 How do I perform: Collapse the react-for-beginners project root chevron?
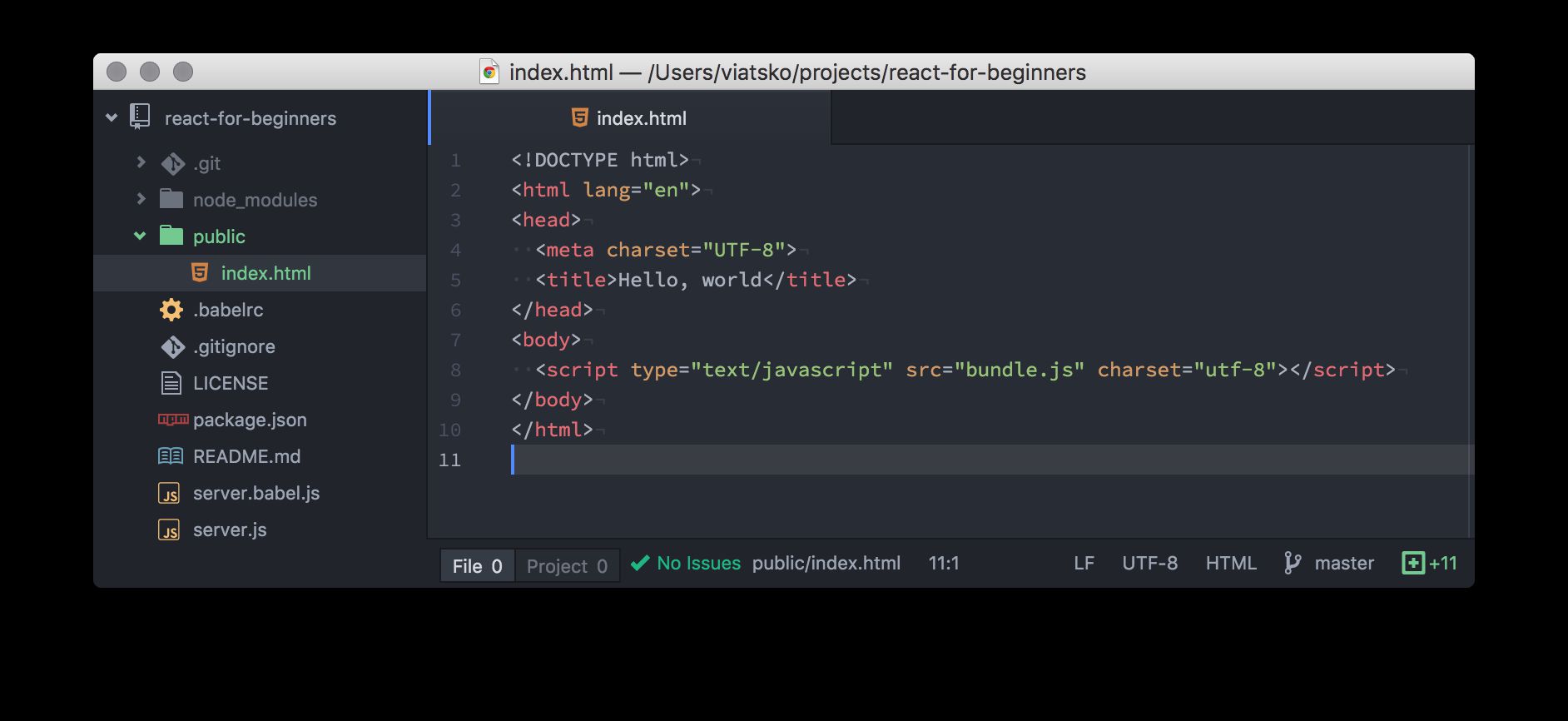[x=112, y=118]
